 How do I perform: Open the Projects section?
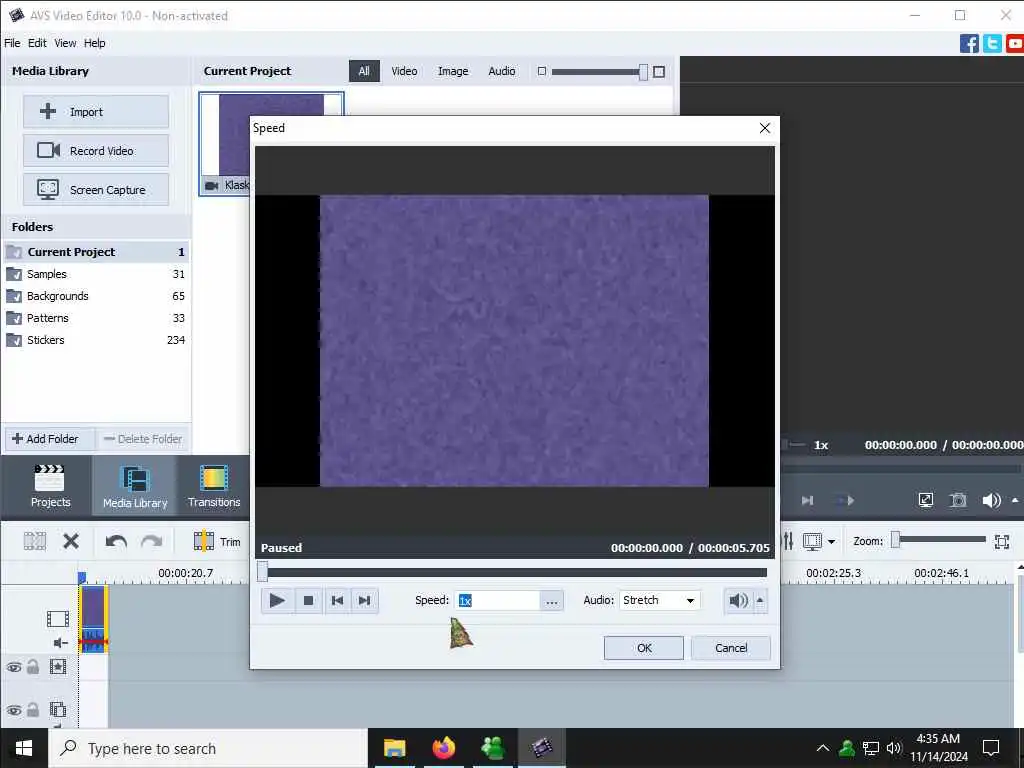tap(50, 486)
